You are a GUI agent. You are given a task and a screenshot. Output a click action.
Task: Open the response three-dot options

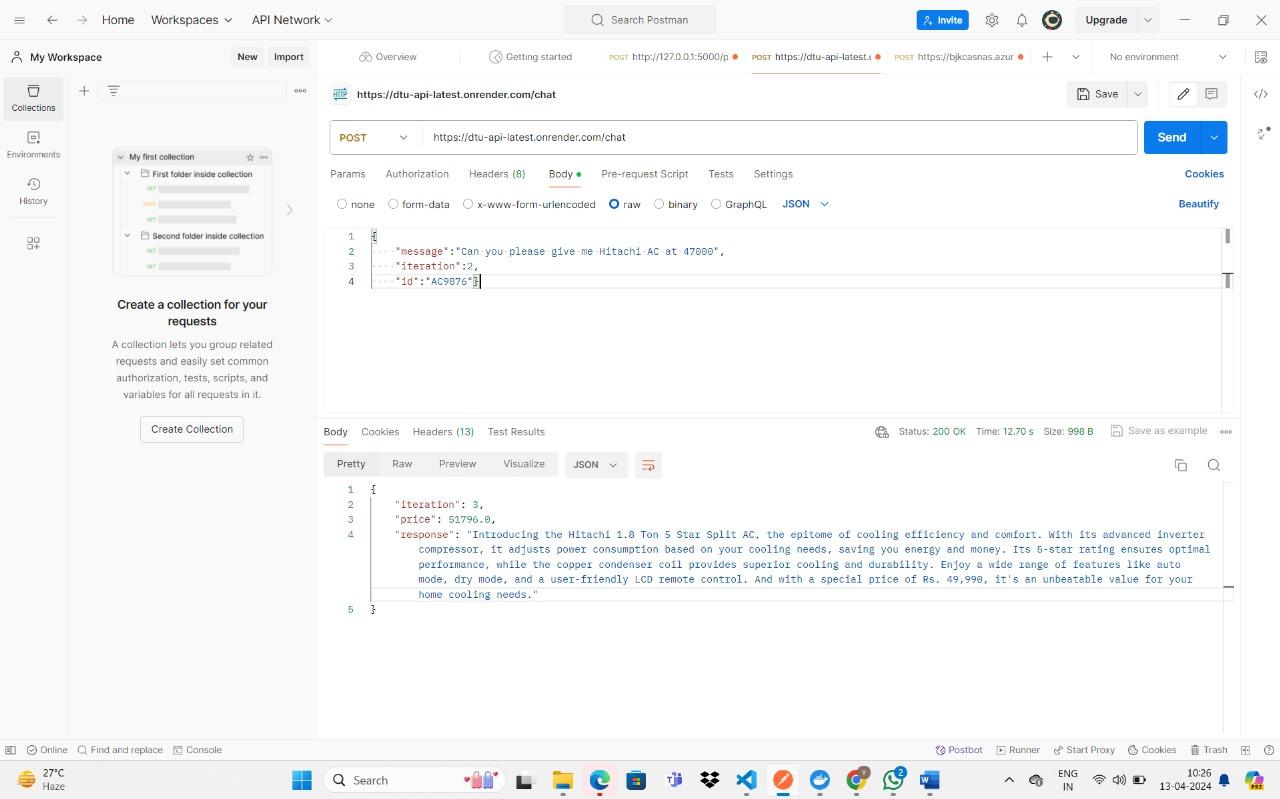pos(1226,432)
